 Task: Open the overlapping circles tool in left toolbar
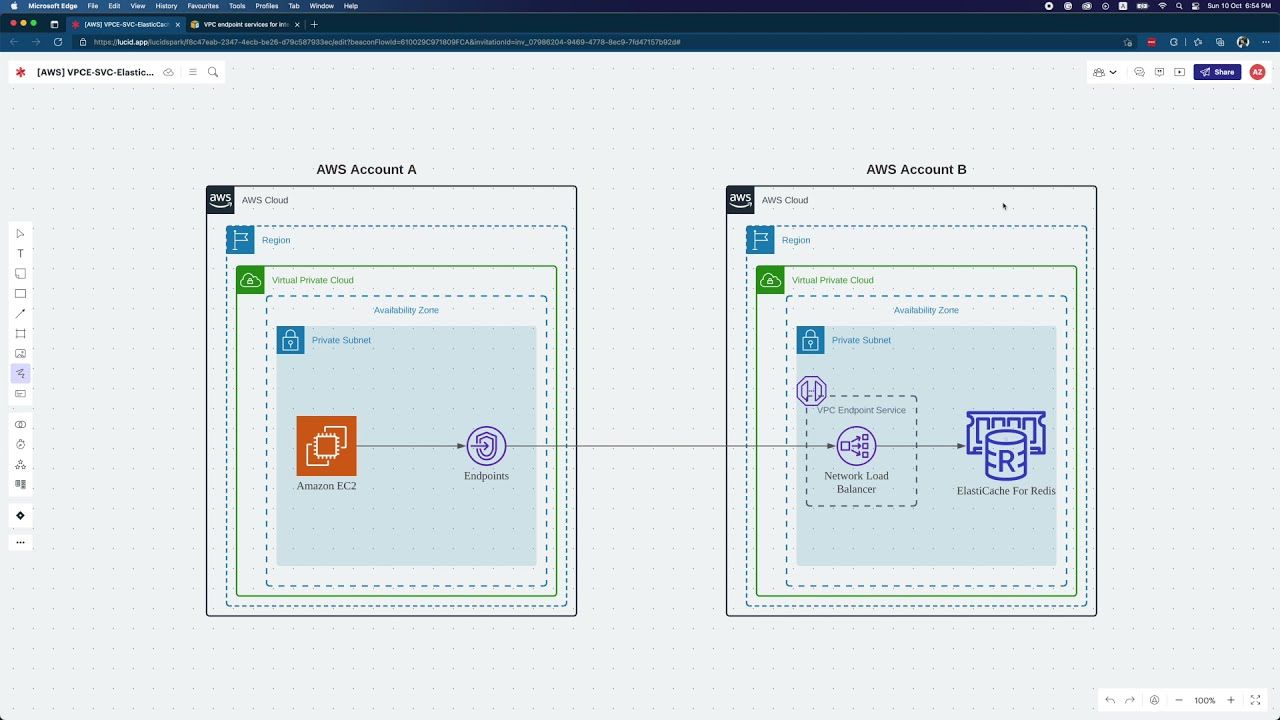(20, 424)
